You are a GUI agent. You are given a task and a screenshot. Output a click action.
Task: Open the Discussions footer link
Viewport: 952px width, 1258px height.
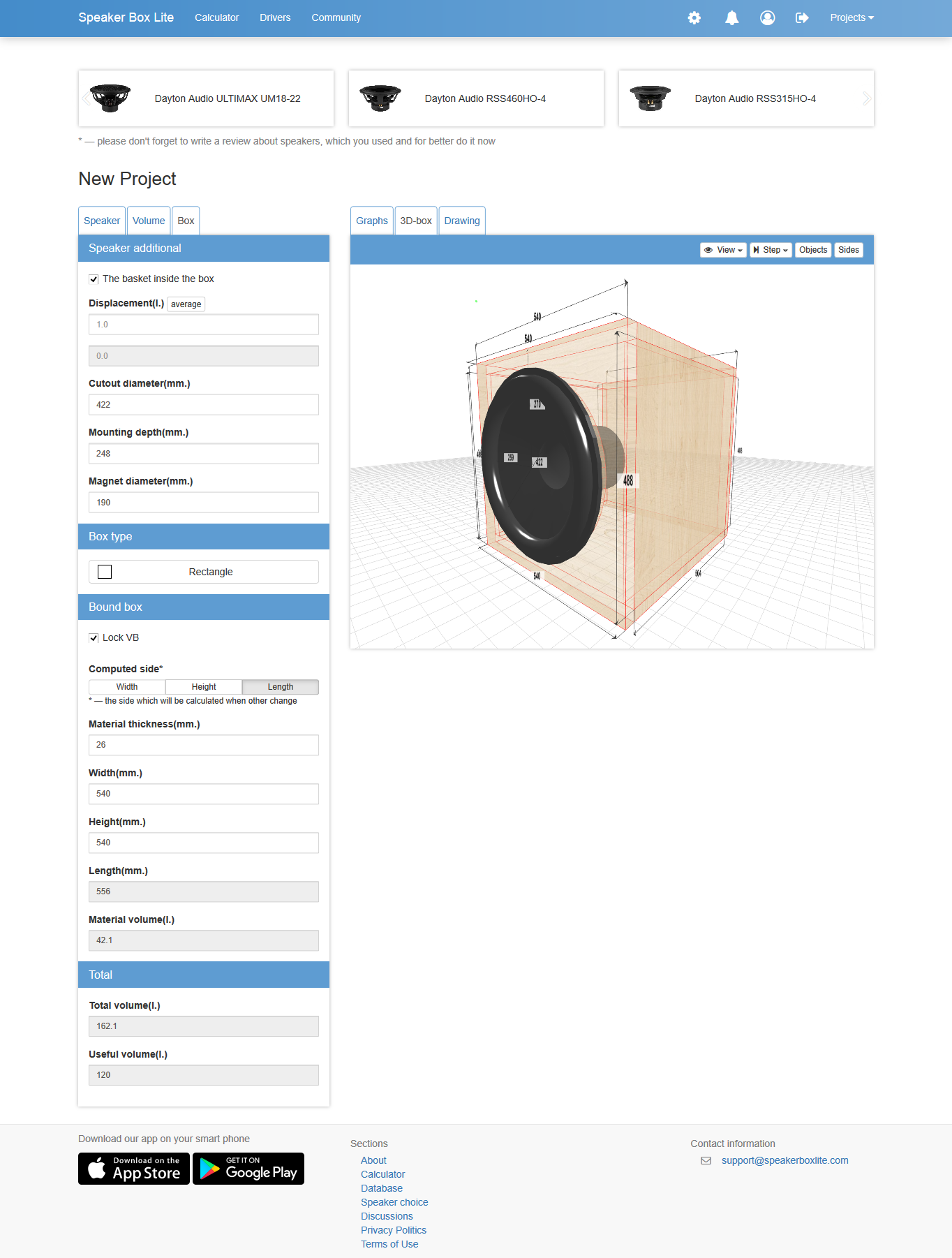(x=387, y=1216)
